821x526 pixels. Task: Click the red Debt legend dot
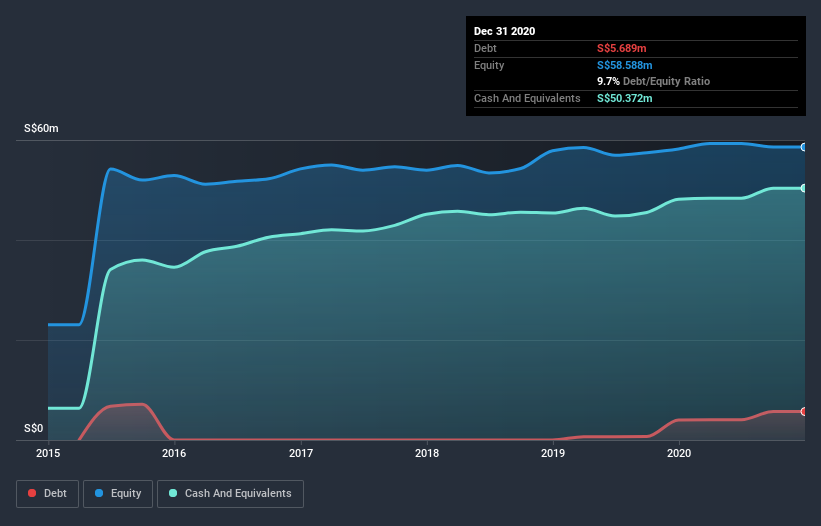point(32,493)
